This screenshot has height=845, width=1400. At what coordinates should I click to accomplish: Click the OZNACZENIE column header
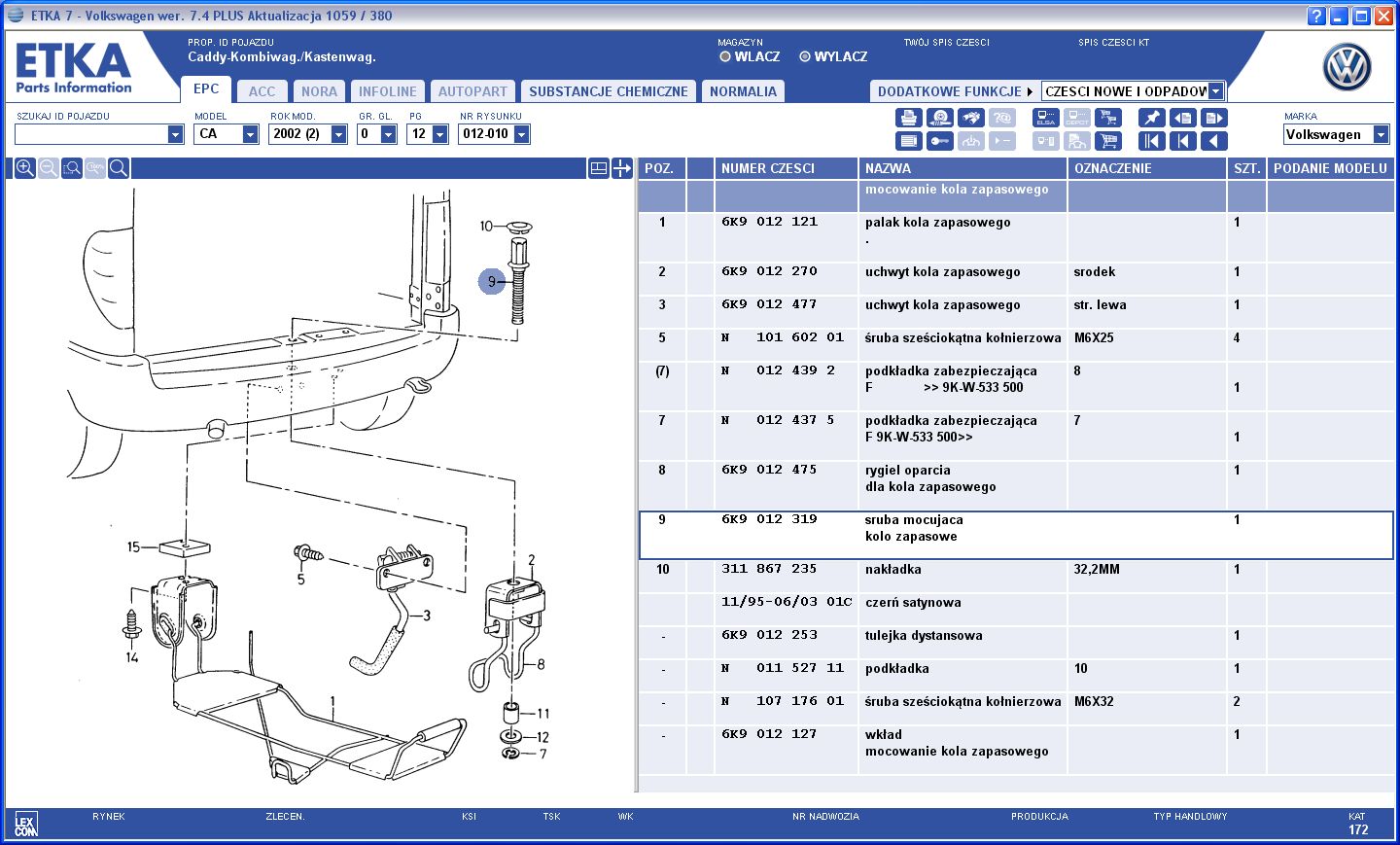click(1147, 168)
